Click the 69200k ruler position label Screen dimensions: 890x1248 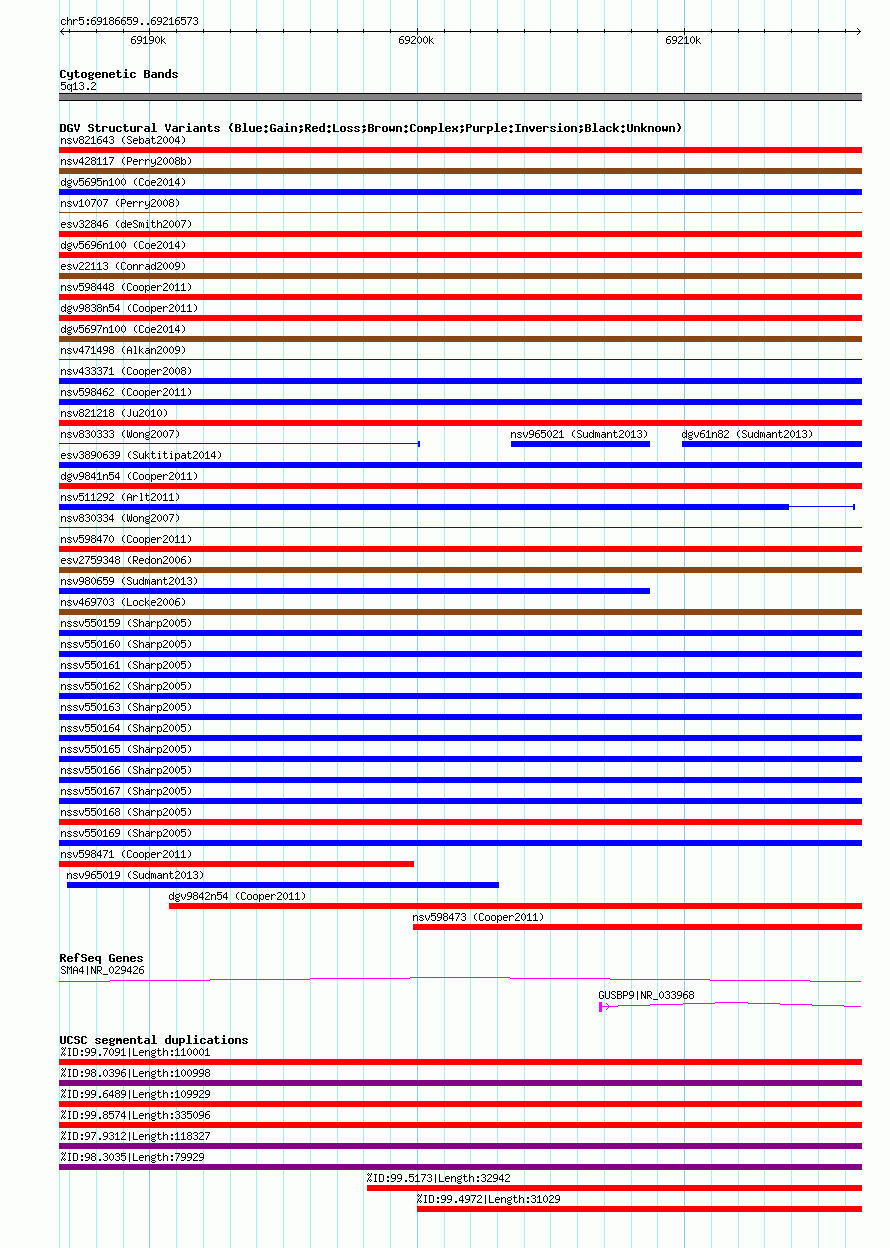[x=415, y=40]
